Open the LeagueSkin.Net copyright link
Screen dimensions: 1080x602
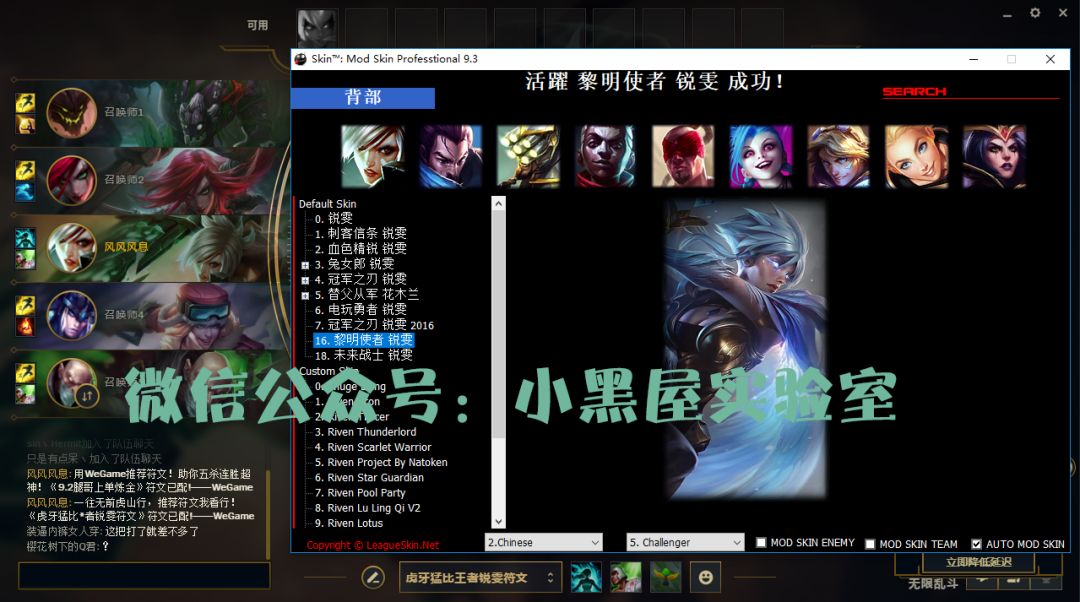point(373,545)
